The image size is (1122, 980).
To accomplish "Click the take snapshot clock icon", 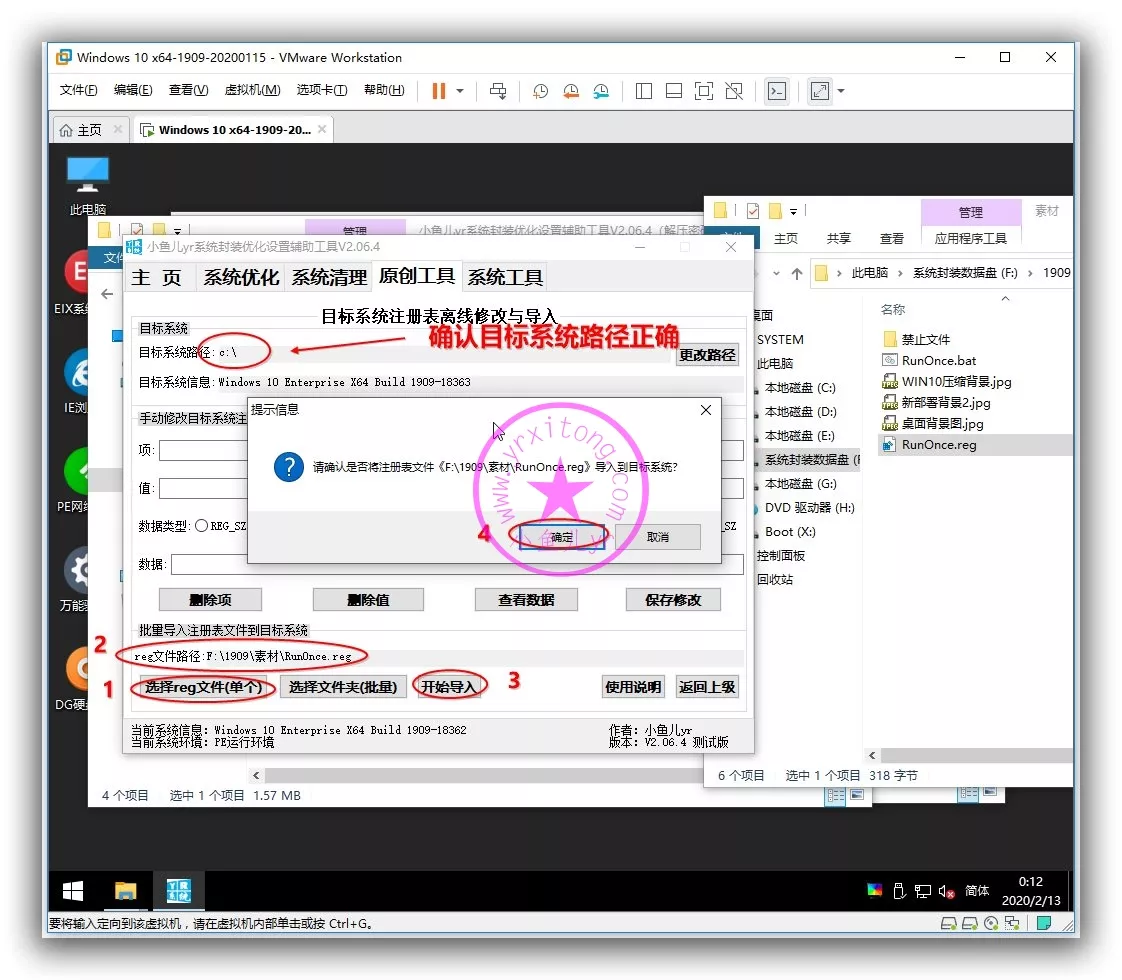I will [x=540, y=91].
